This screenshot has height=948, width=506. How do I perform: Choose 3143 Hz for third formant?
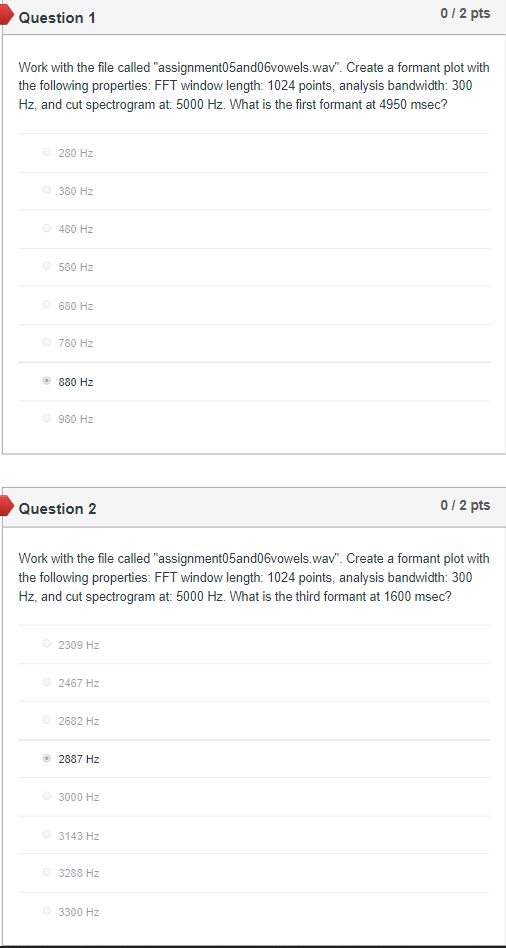[x=47, y=835]
